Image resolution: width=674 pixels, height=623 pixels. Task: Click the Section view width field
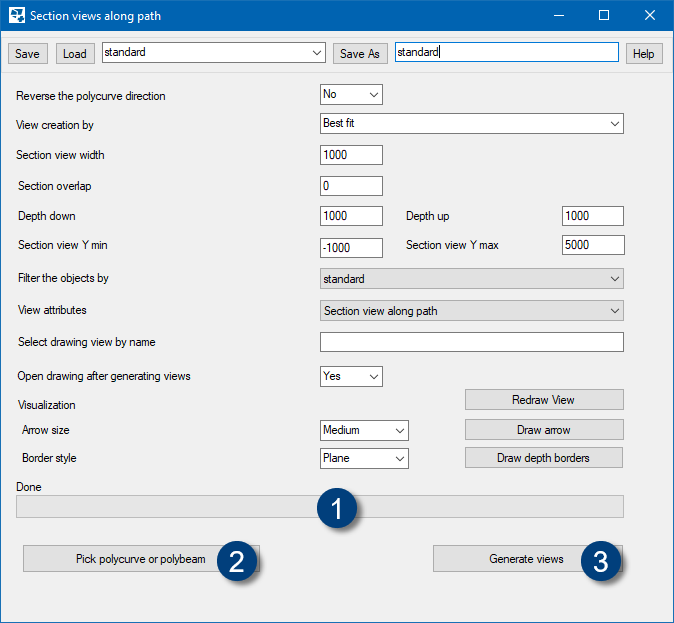351,155
